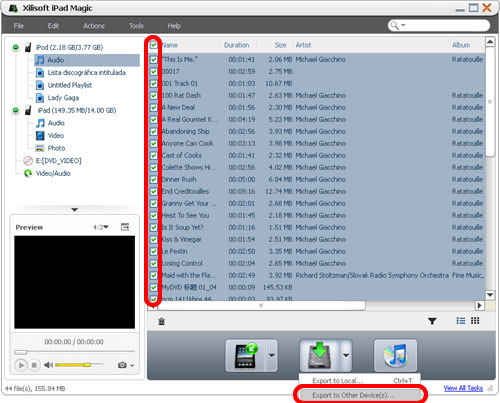Click the Copy to iPad device icon button
The height and width of the screenshot is (403, 500).
(246, 356)
